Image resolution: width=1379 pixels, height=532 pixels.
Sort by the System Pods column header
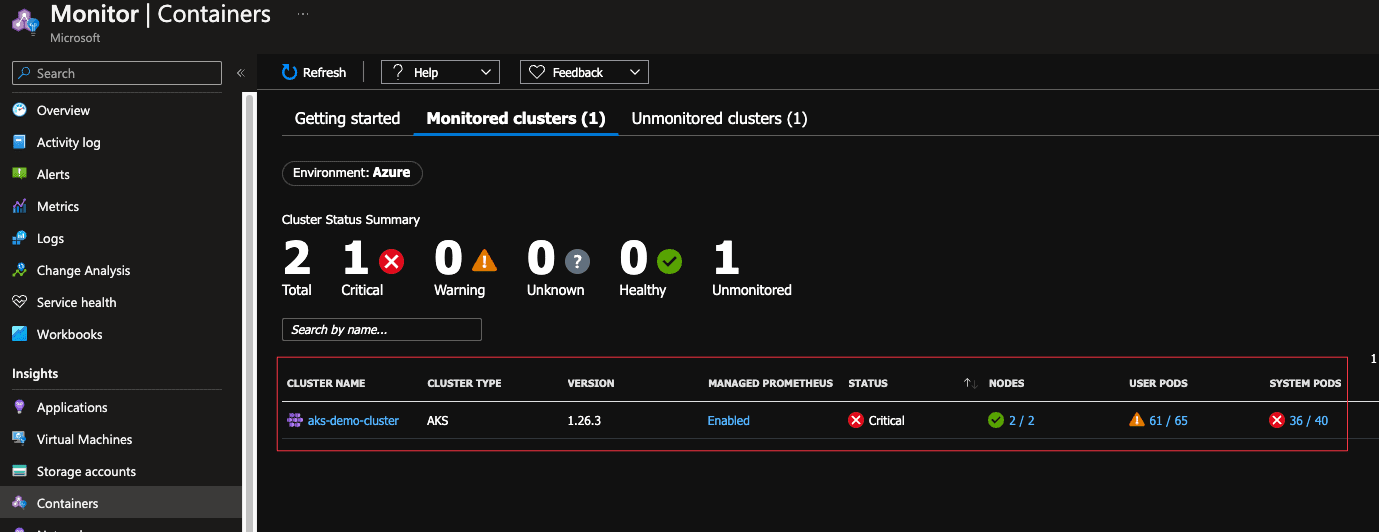[1305, 383]
